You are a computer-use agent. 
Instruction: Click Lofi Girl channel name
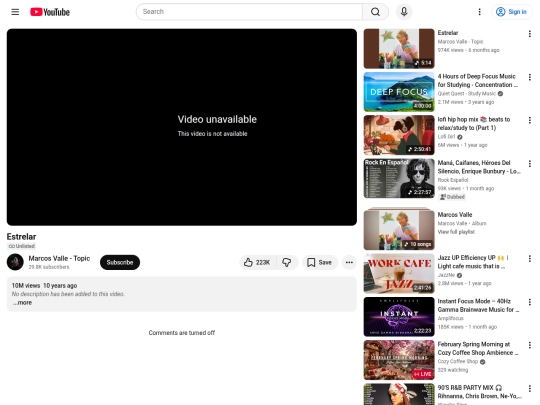point(446,137)
